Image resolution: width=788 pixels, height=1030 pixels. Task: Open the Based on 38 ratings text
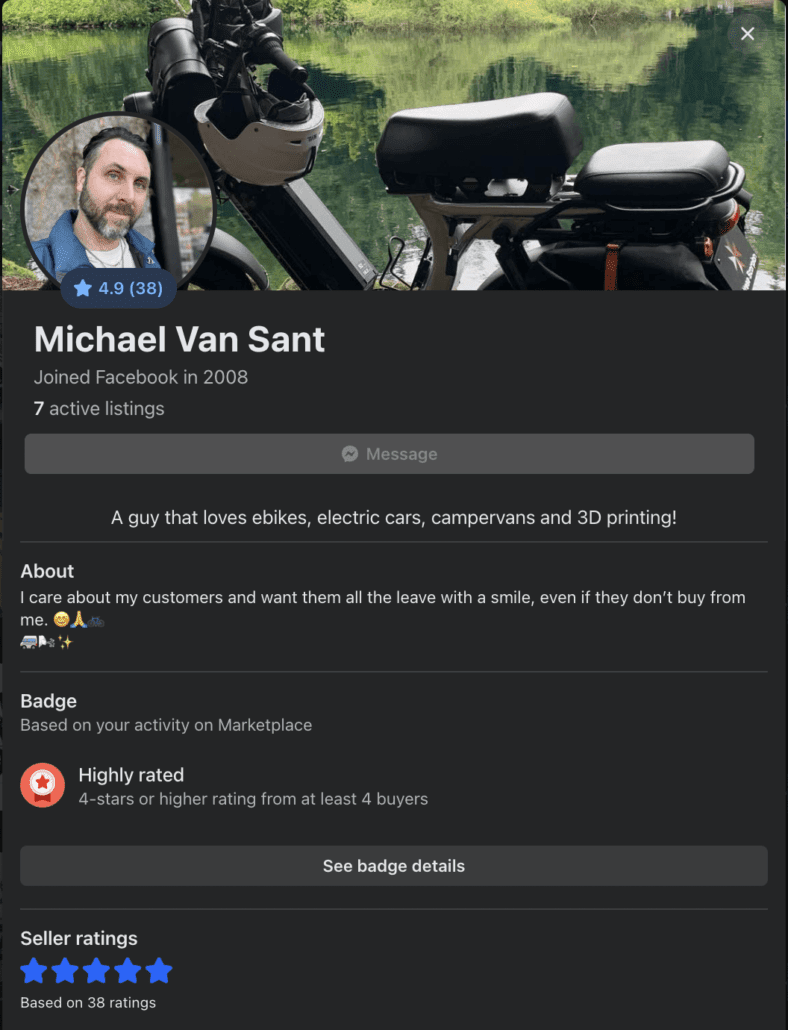click(x=88, y=1002)
